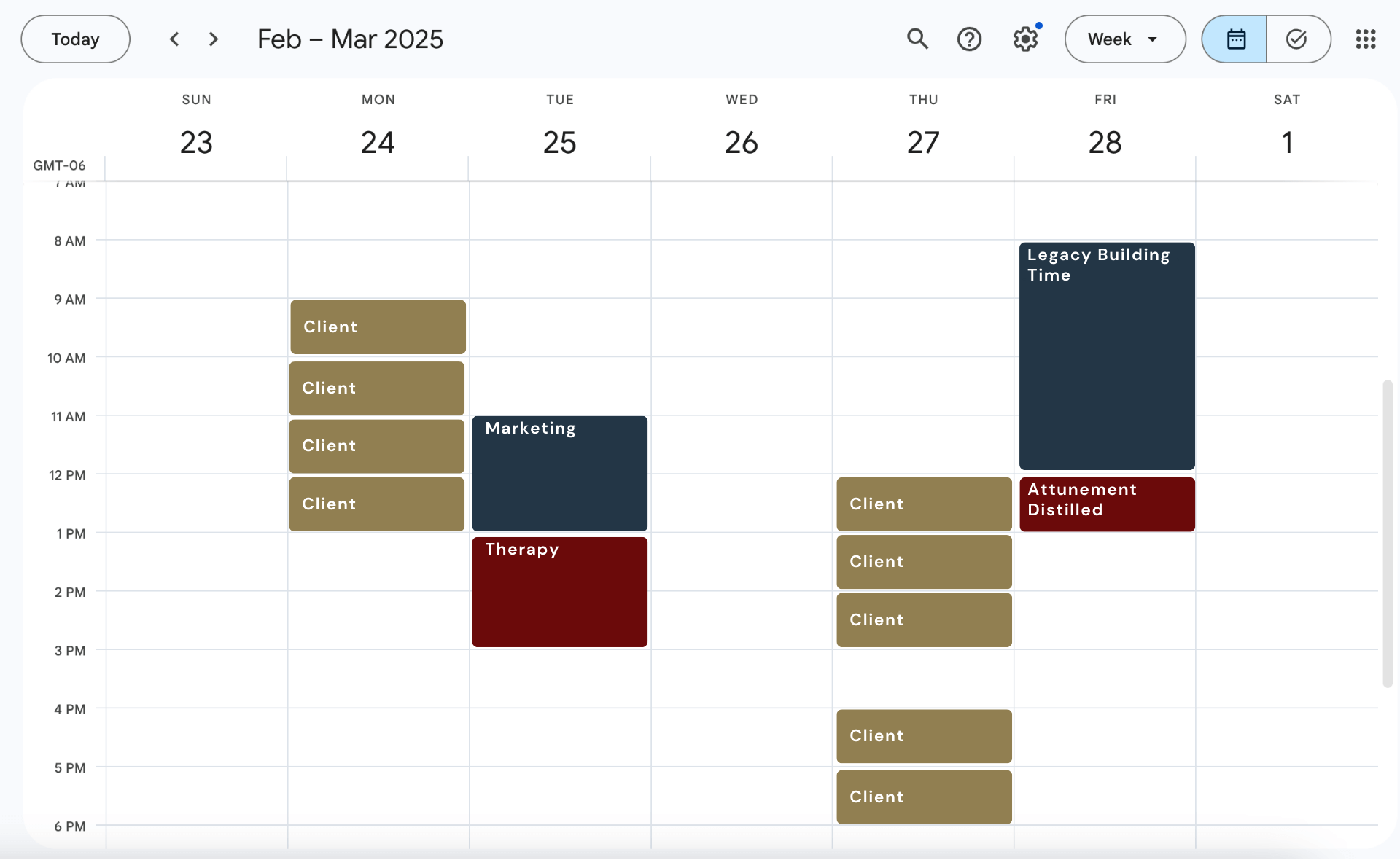Open the Google apps grid
Viewport: 1400px width, 860px height.
pyautogui.click(x=1365, y=39)
